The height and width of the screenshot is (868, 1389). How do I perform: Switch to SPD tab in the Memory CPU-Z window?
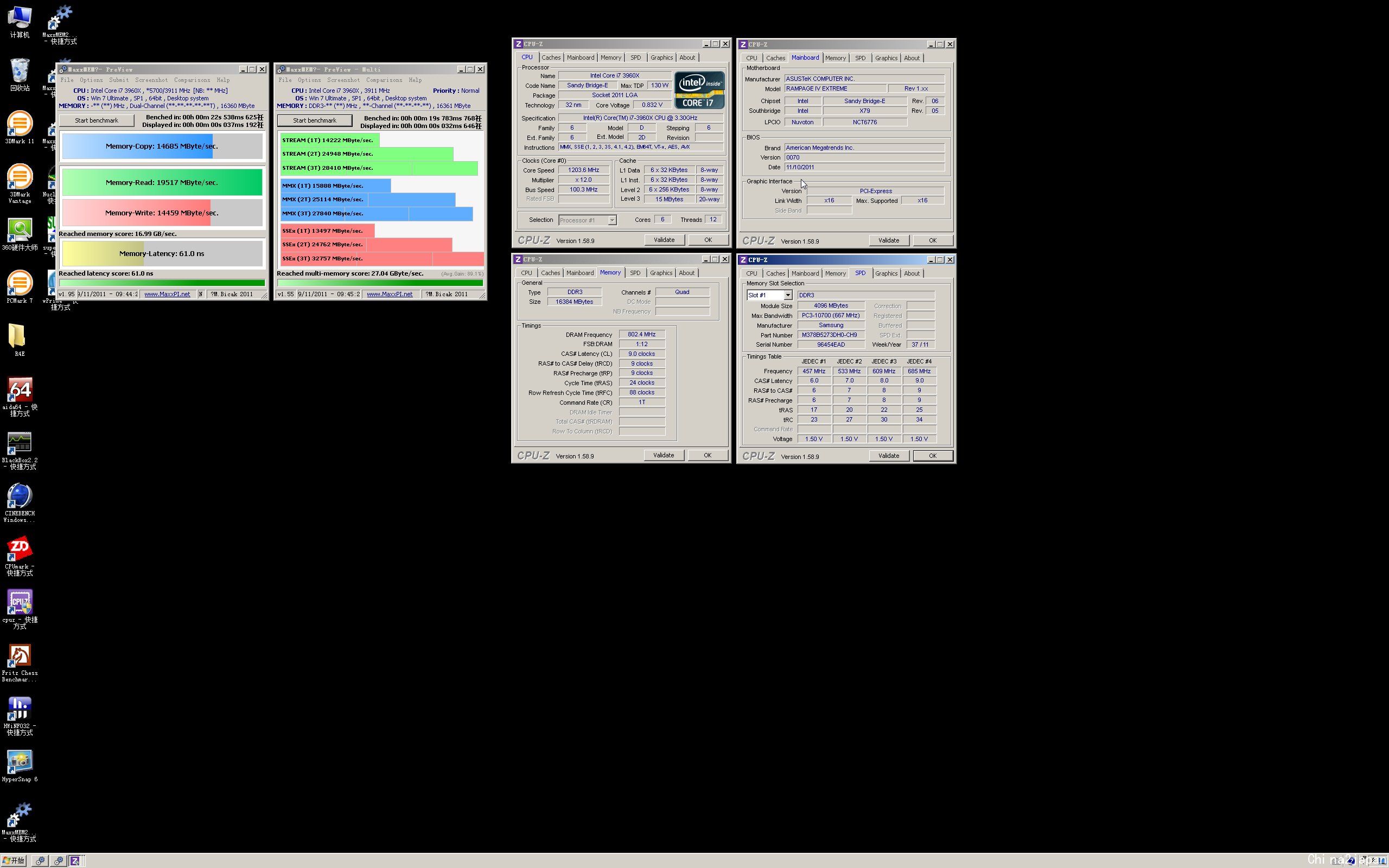coord(635,273)
